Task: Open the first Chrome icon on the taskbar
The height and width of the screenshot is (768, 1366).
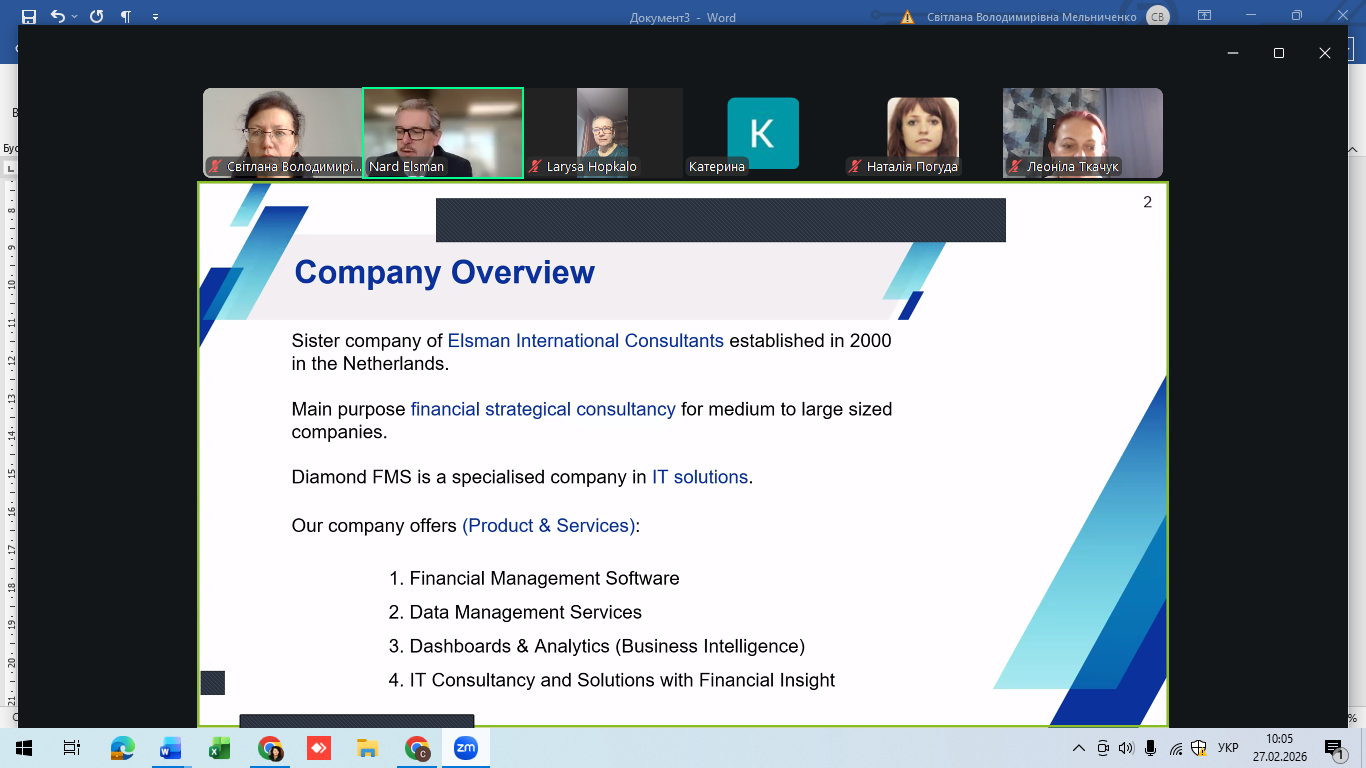Action: pyautogui.click(x=270, y=748)
